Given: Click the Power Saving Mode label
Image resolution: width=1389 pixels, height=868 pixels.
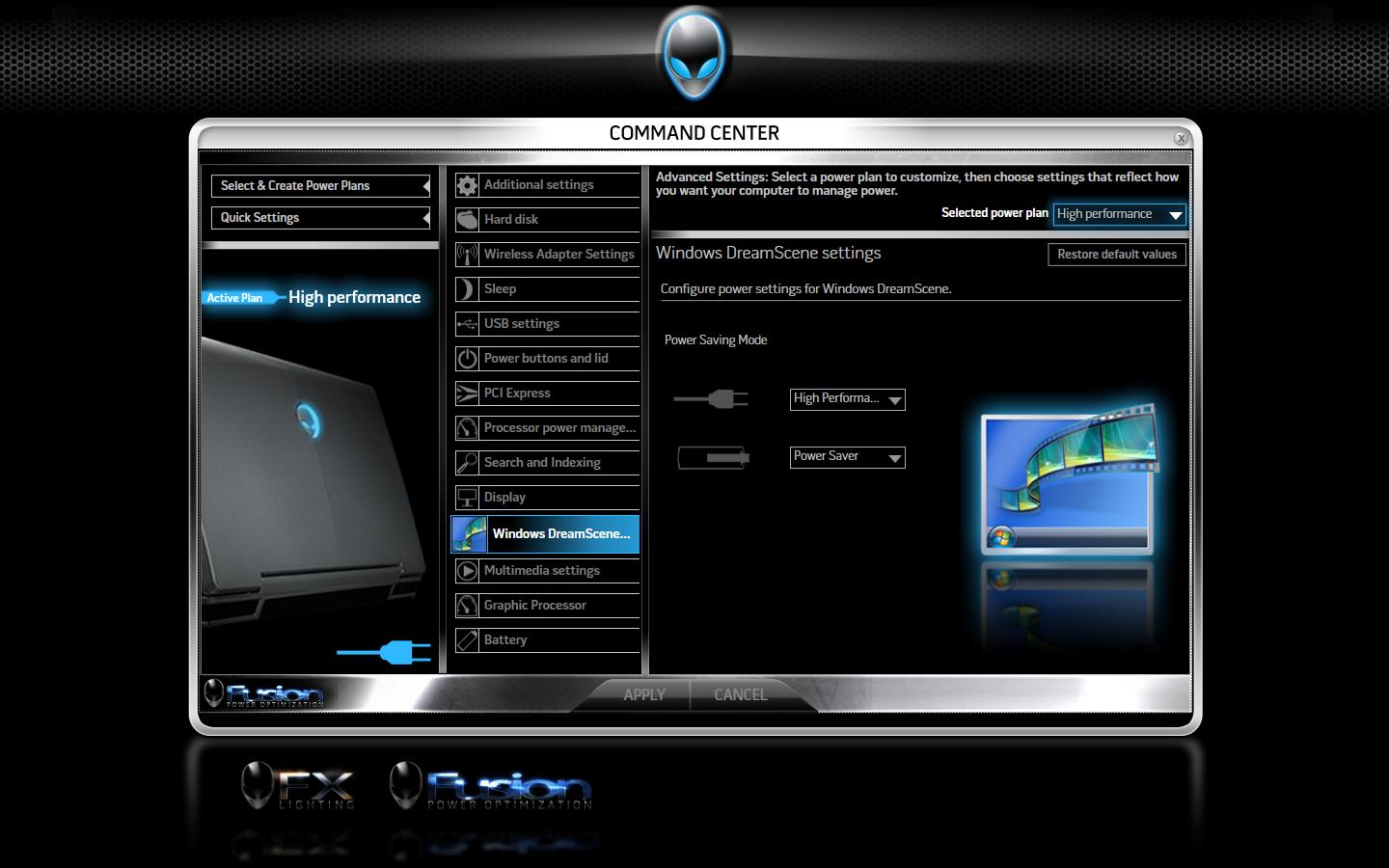Looking at the screenshot, I should click(x=716, y=340).
